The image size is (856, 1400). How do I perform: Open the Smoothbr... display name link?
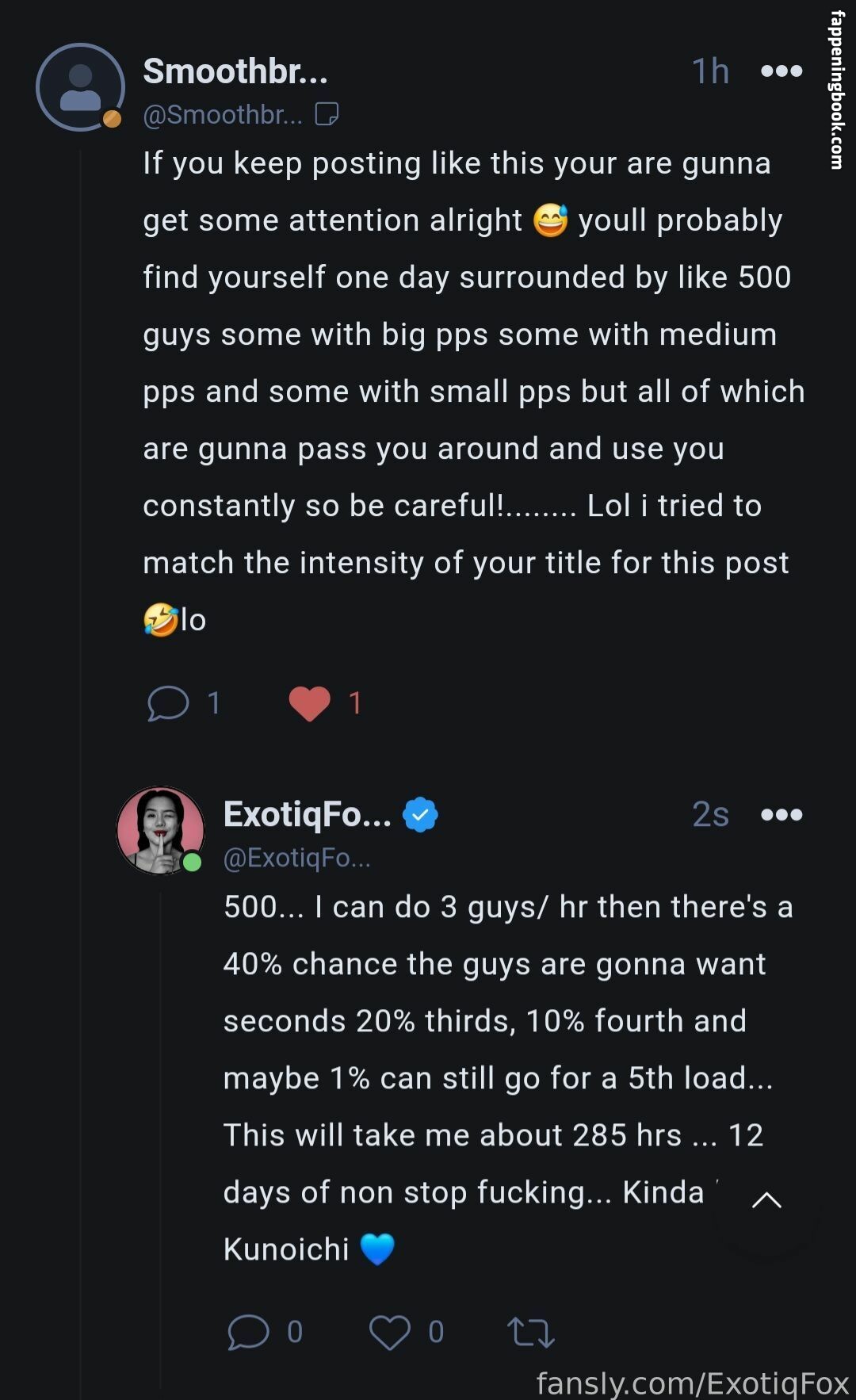235,71
